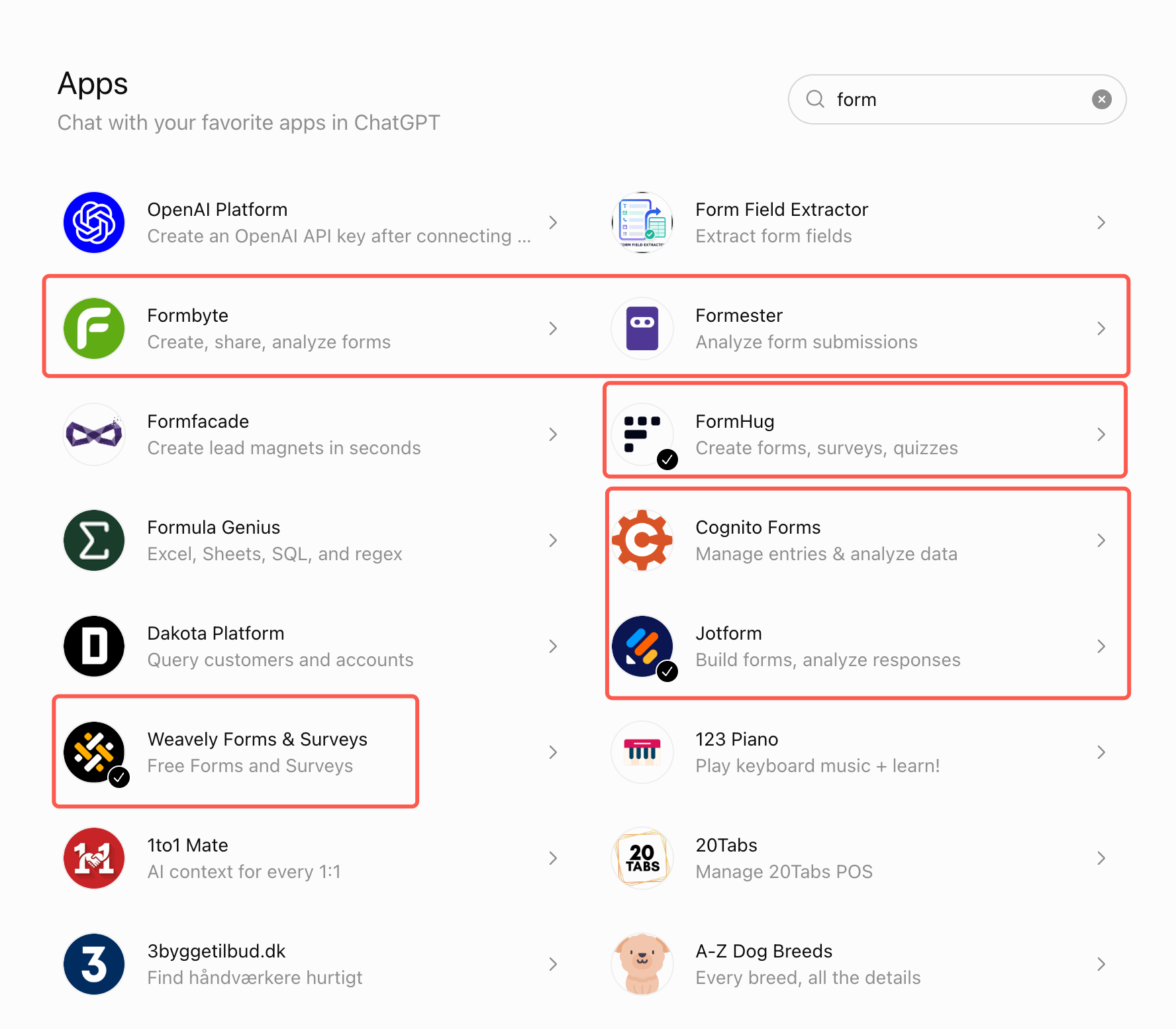Click 'Extract form fields' description
The height and width of the screenshot is (1029, 1176).
tap(773, 236)
